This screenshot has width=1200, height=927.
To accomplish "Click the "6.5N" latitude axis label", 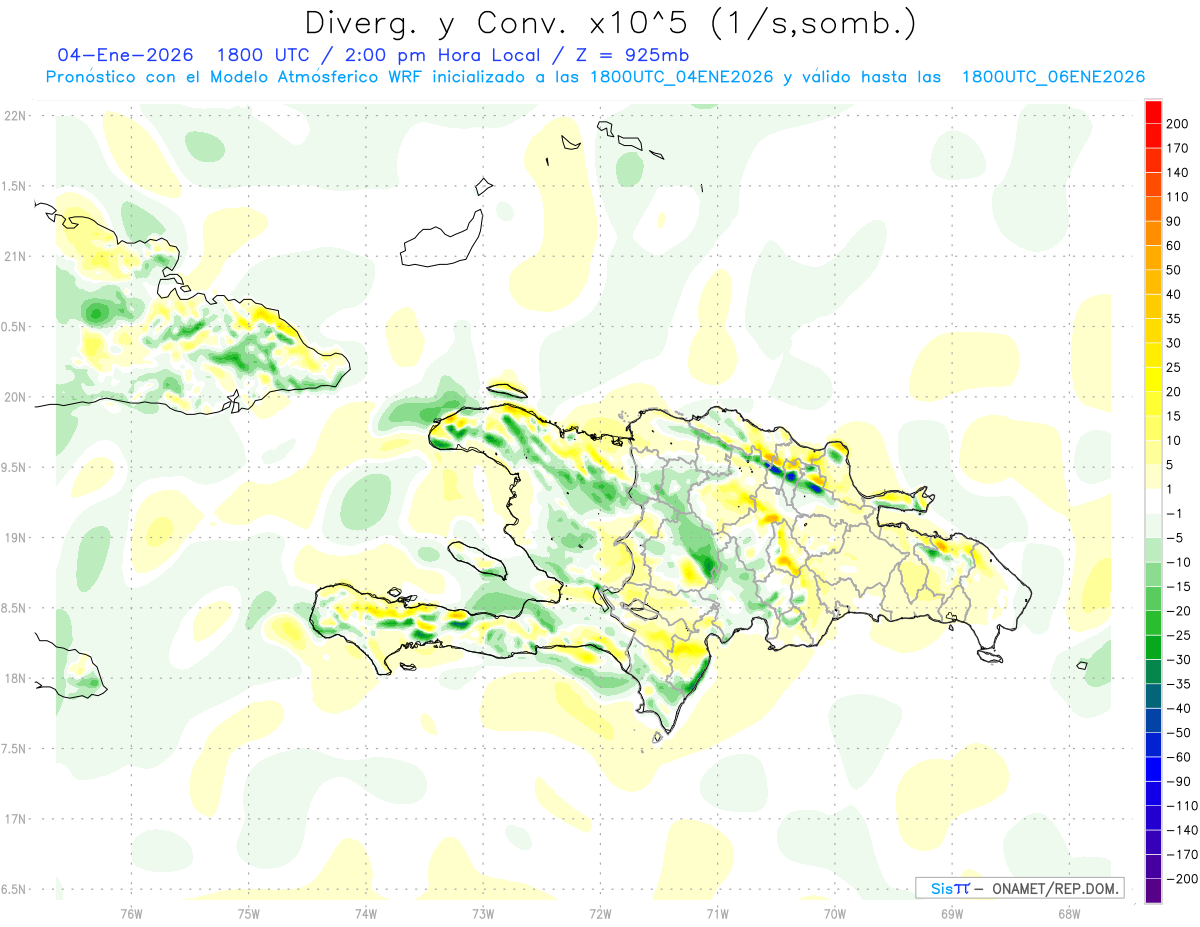I will [x=15, y=889].
